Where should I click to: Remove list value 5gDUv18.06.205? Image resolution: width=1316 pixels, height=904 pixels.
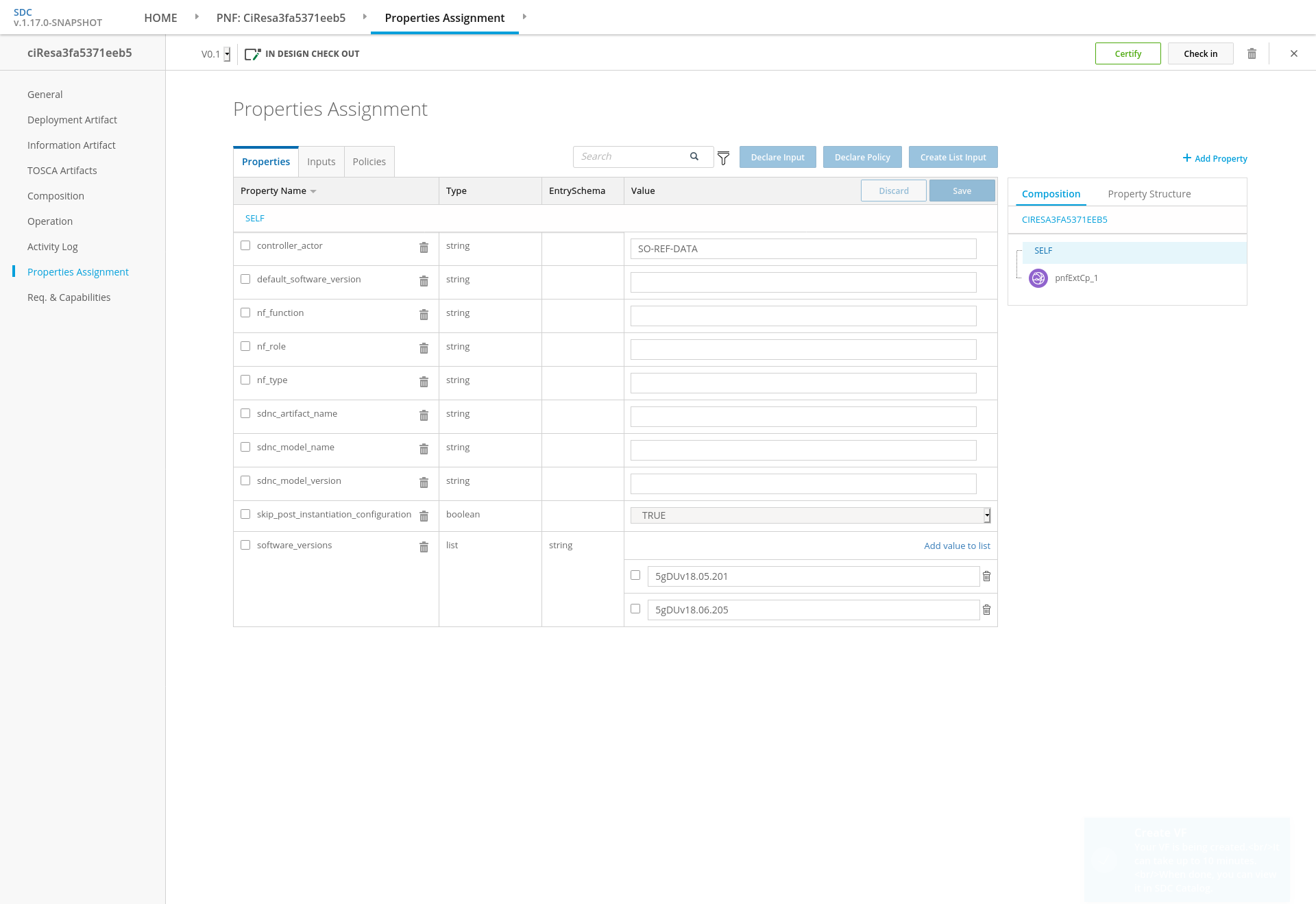986,610
